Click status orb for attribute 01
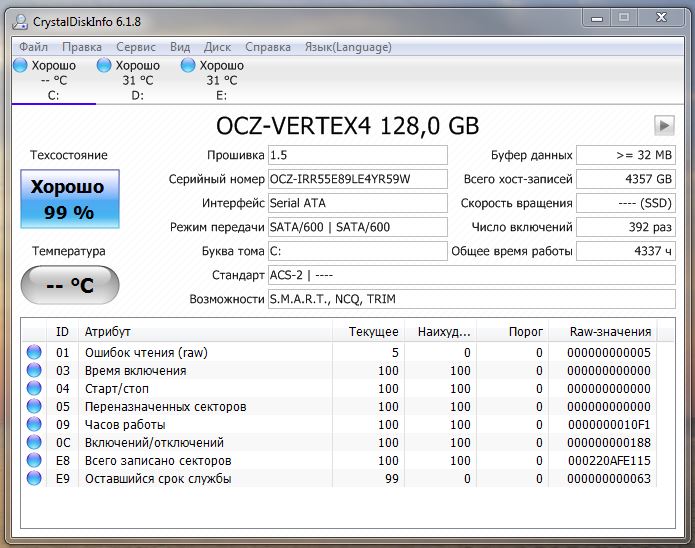695x548 pixels. click(34, 352)
